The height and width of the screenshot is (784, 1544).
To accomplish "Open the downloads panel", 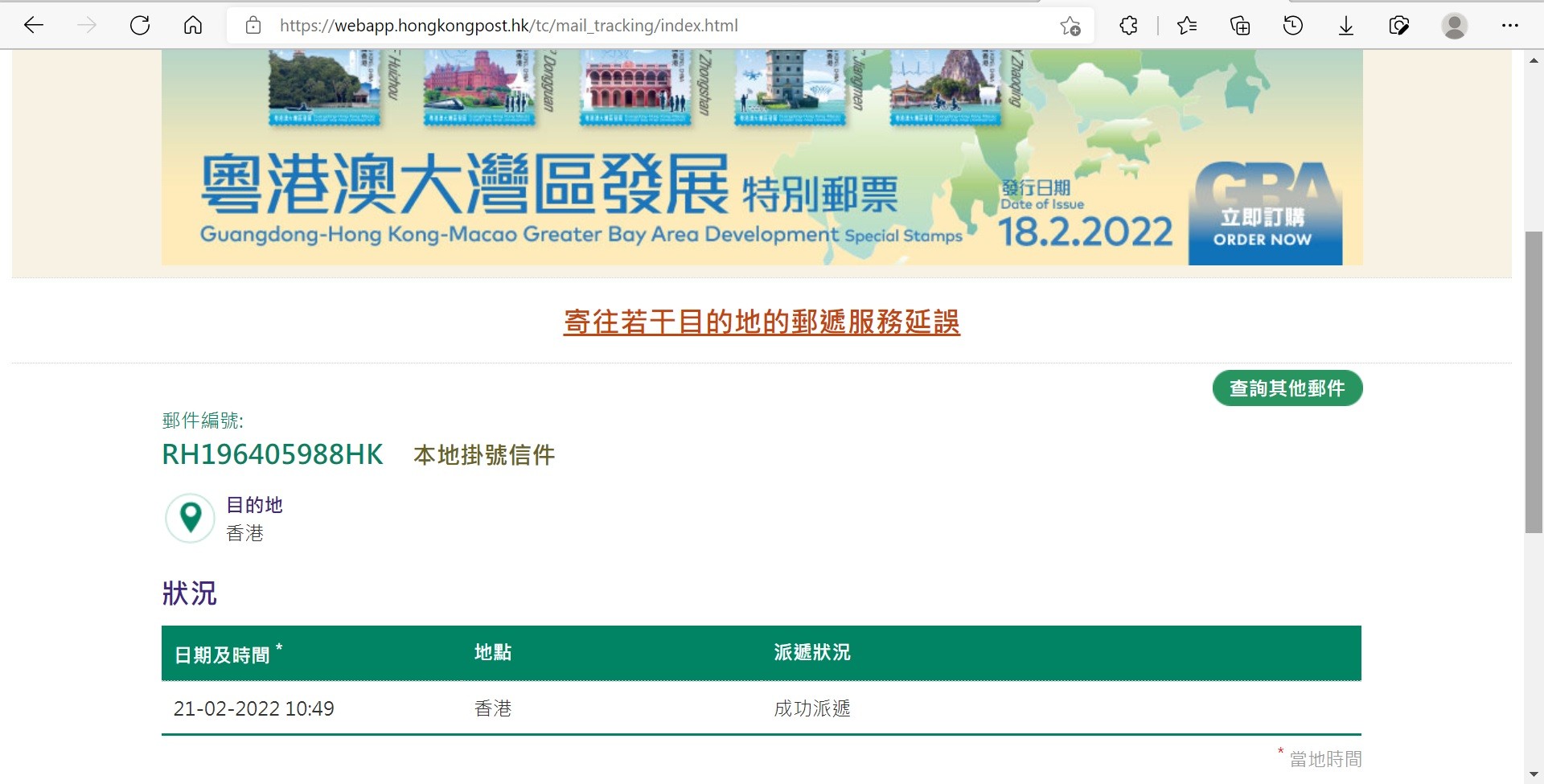I will tap(1346, 26).
